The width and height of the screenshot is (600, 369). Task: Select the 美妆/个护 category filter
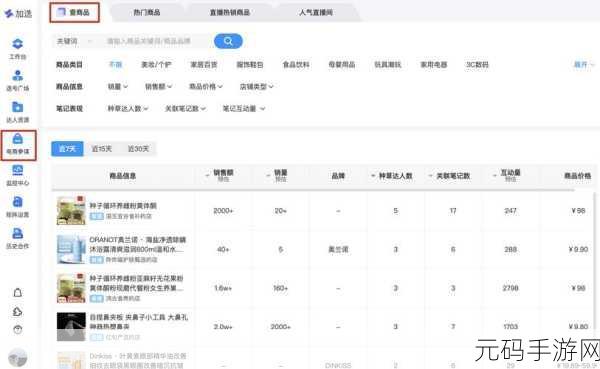(156, 65)
